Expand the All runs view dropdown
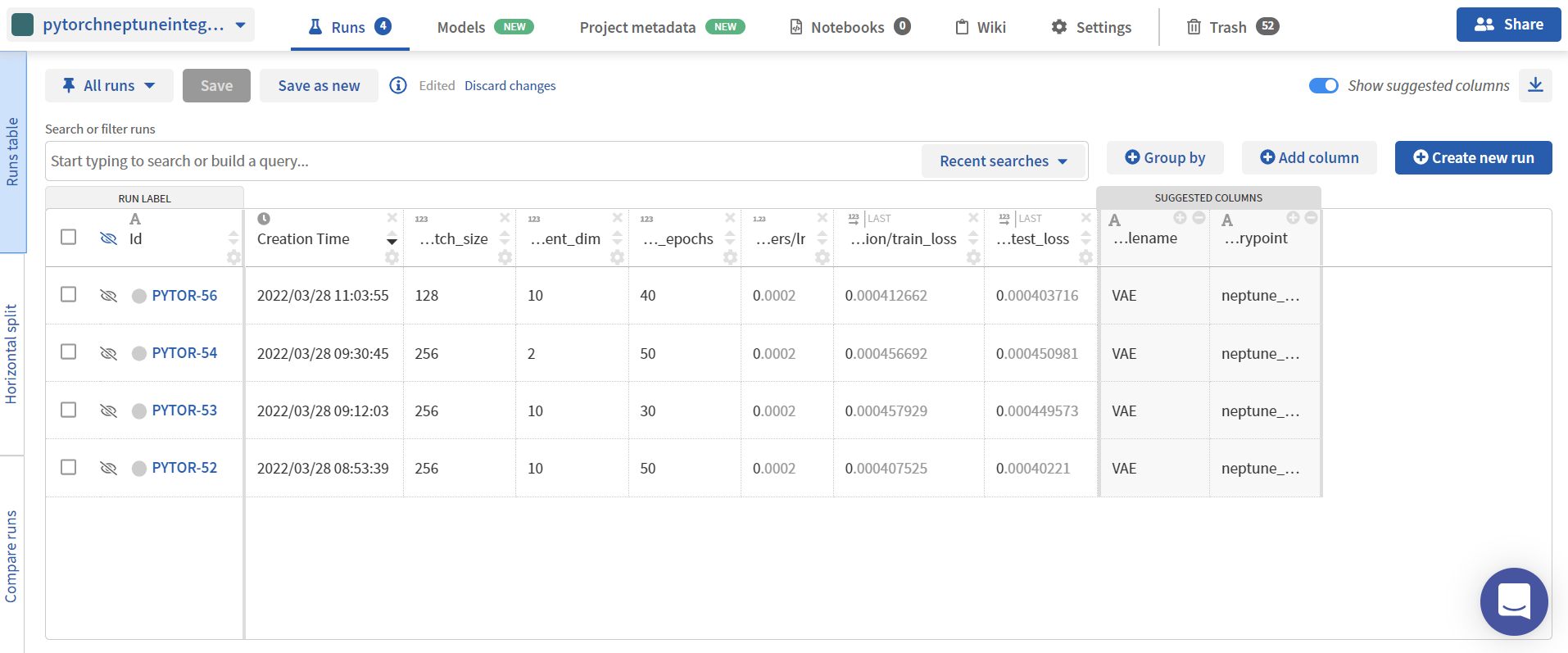 [x=109, y=85]
